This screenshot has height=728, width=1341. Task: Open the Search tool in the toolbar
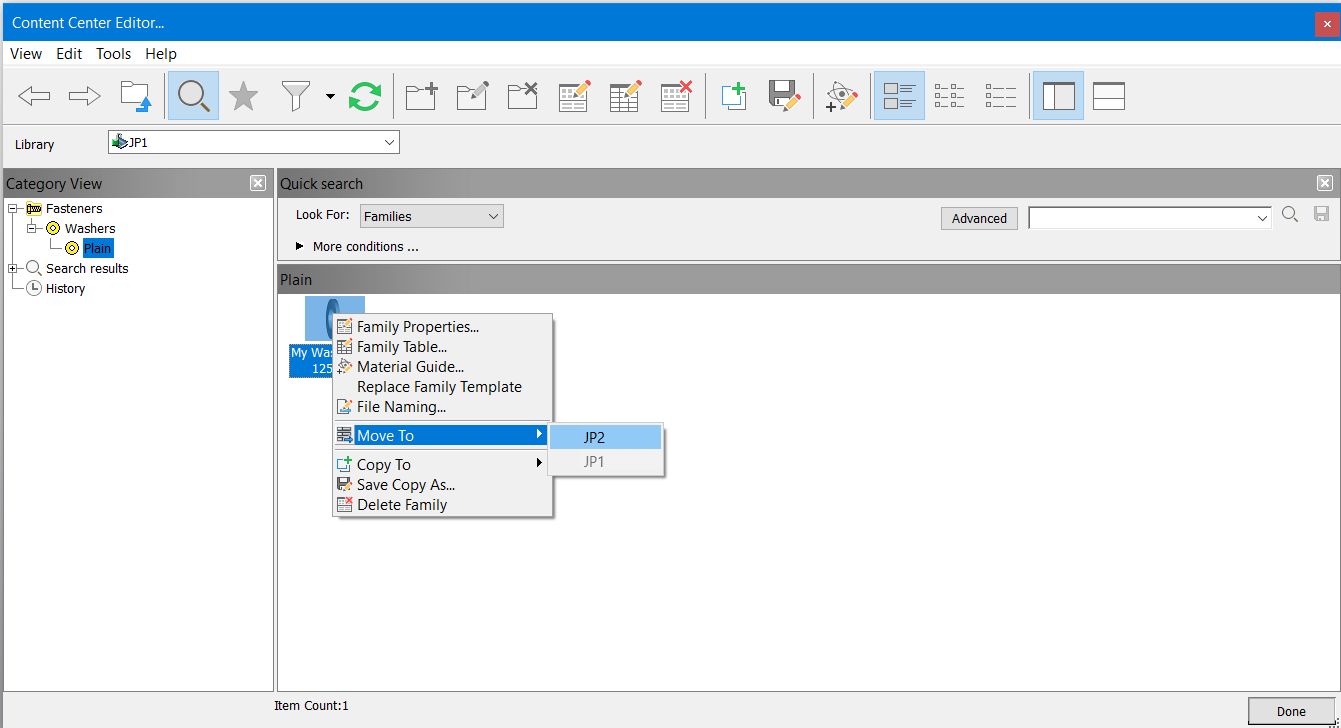point(192,95)
